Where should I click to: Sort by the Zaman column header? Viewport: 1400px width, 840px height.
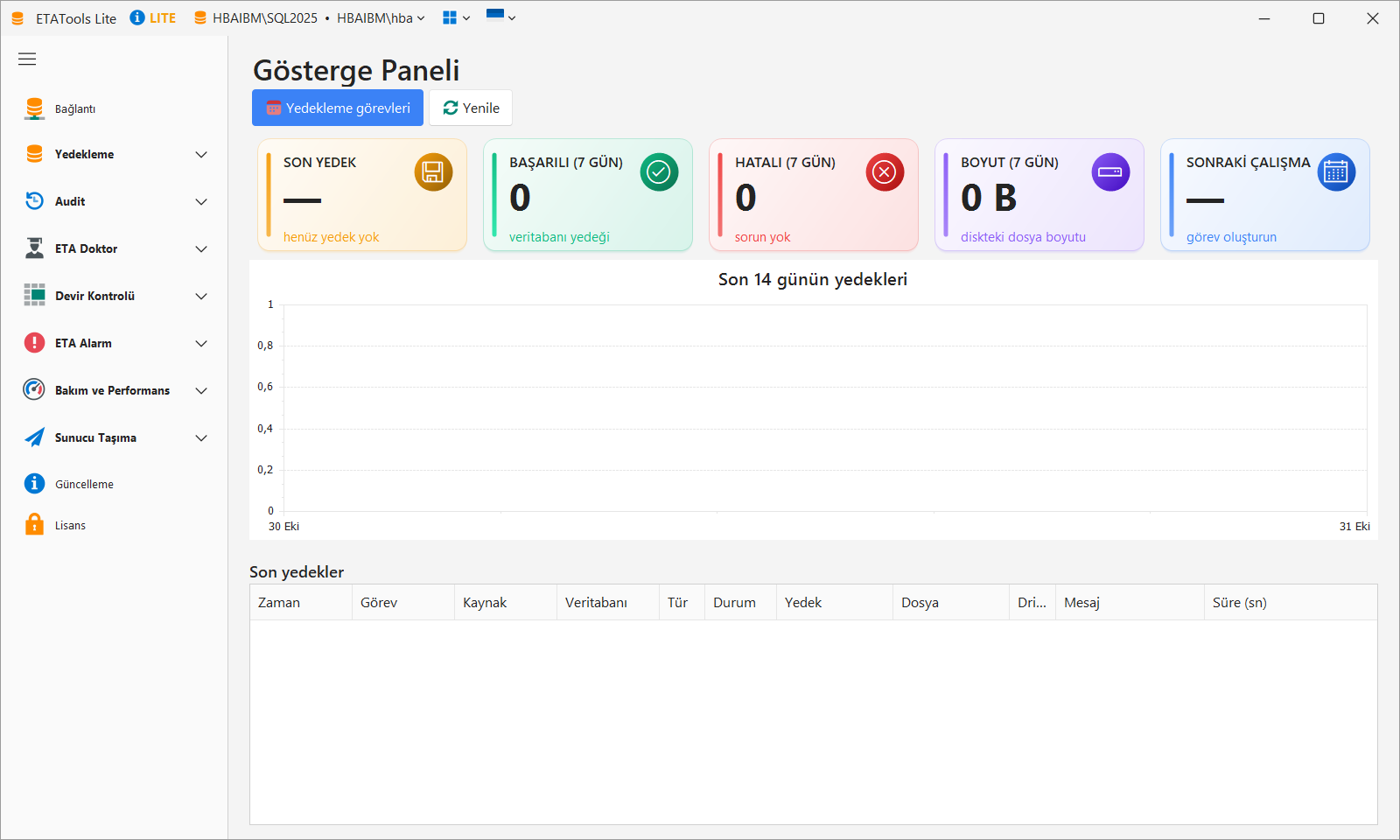coord(301,602)
